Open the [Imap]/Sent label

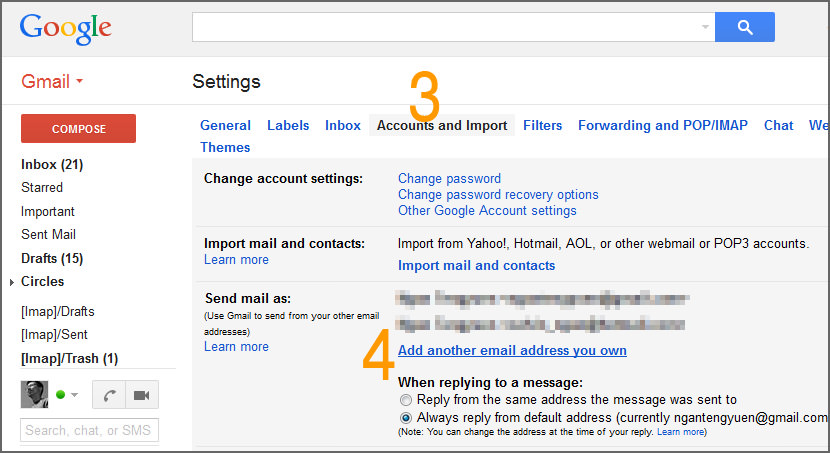pos(54,334)
